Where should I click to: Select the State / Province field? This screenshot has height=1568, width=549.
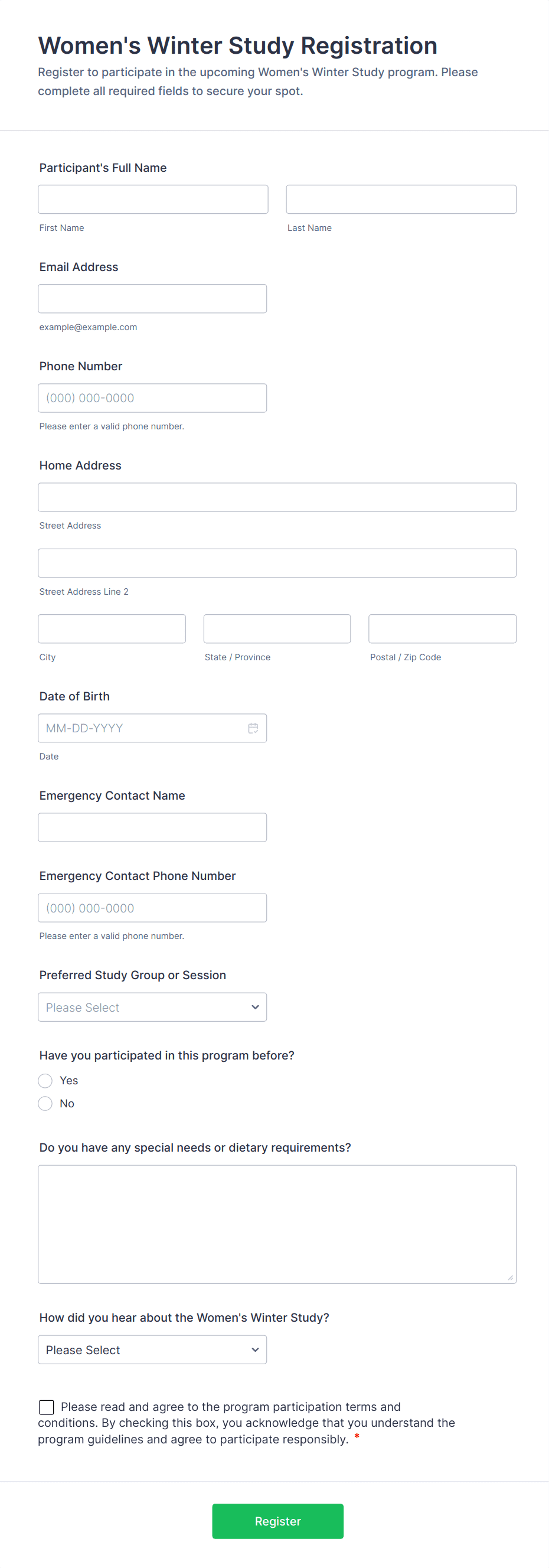277,628
